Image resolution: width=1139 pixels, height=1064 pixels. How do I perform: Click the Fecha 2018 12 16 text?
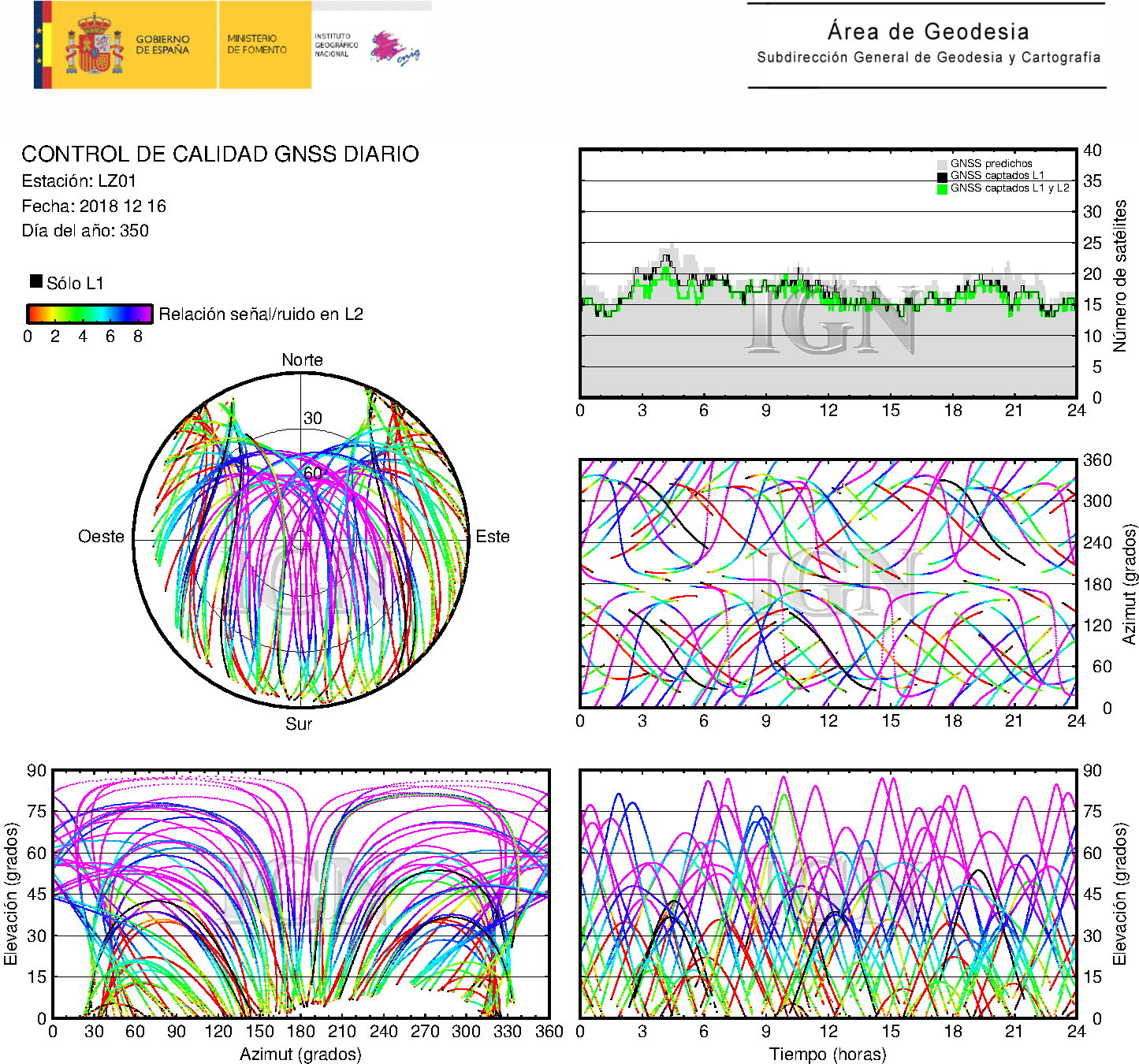pyautogui.click(x=94, y=206)
